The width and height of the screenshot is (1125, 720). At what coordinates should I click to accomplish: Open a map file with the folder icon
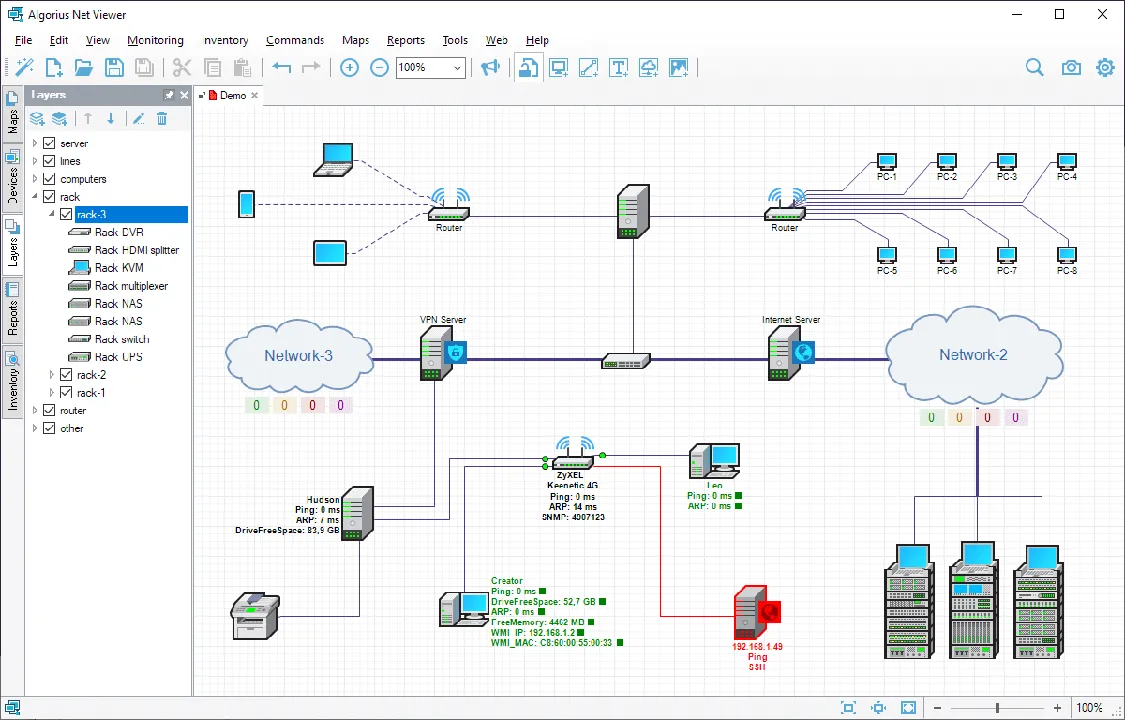84,67
